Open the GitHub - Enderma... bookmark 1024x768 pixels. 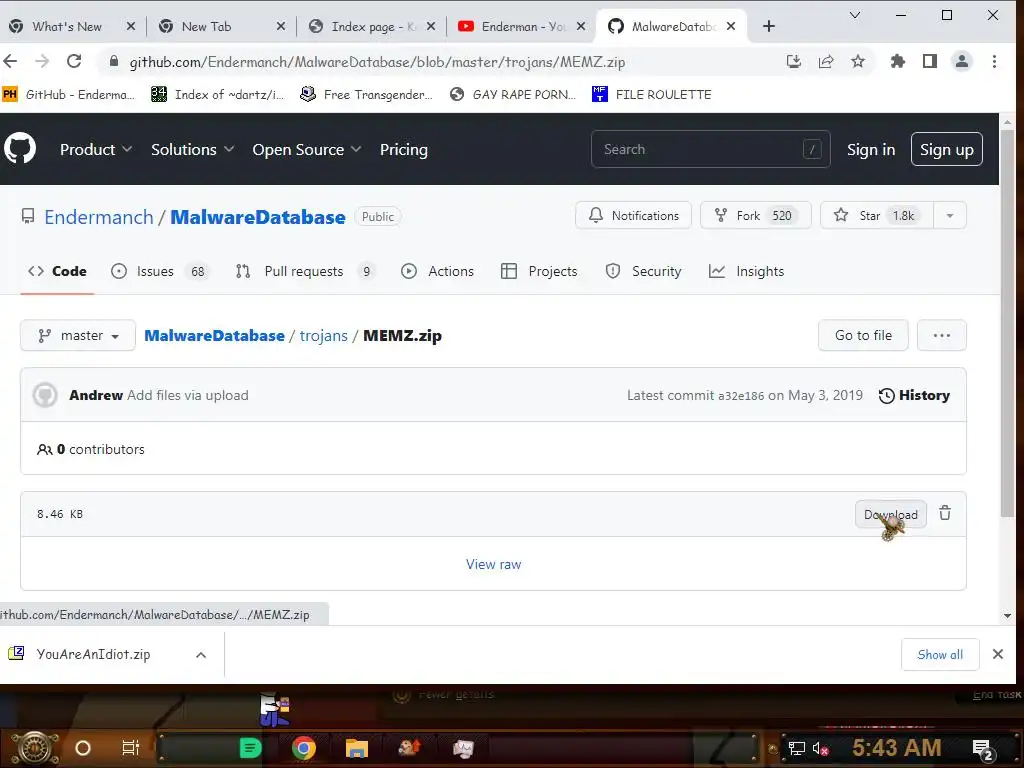(x=69, y=95)
